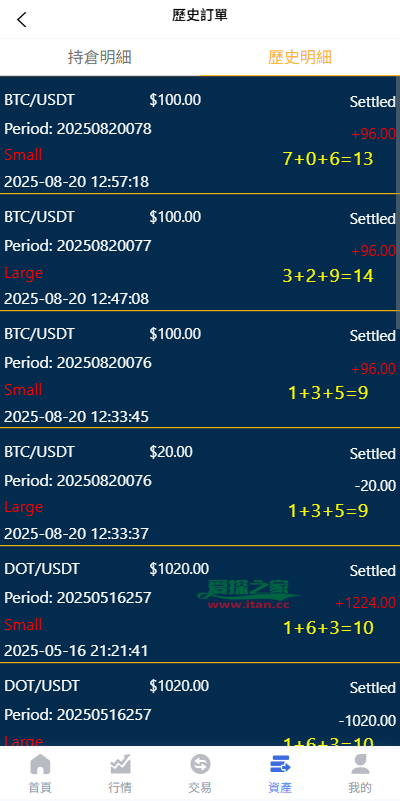Go back using the top-left arrow
Viewport: 400px width, 801px height.
coord(21,20)
